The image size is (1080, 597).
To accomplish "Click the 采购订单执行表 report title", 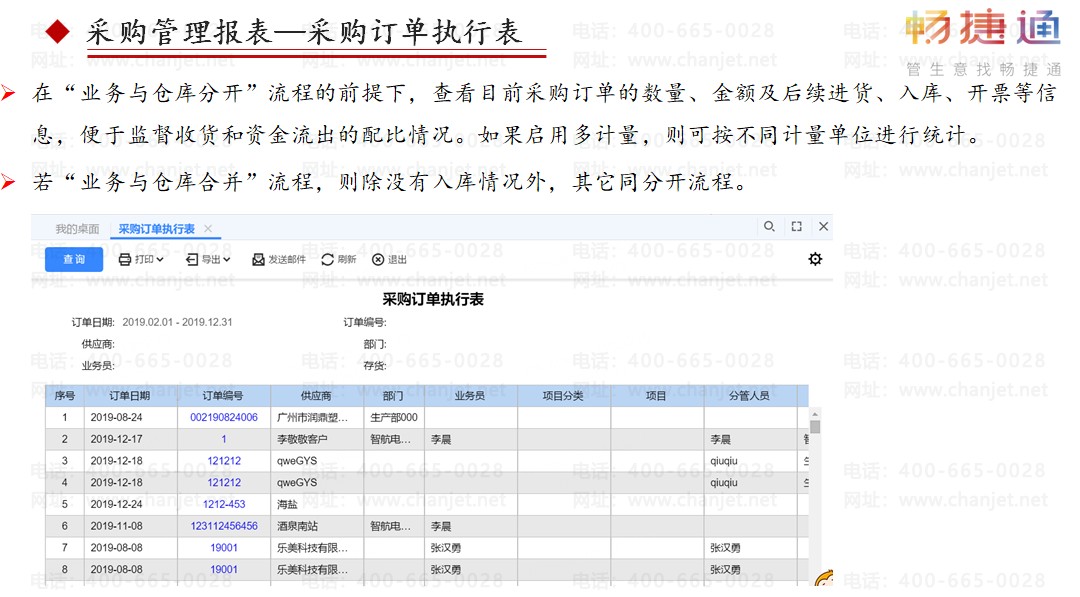I will click(x=433, y=300).
